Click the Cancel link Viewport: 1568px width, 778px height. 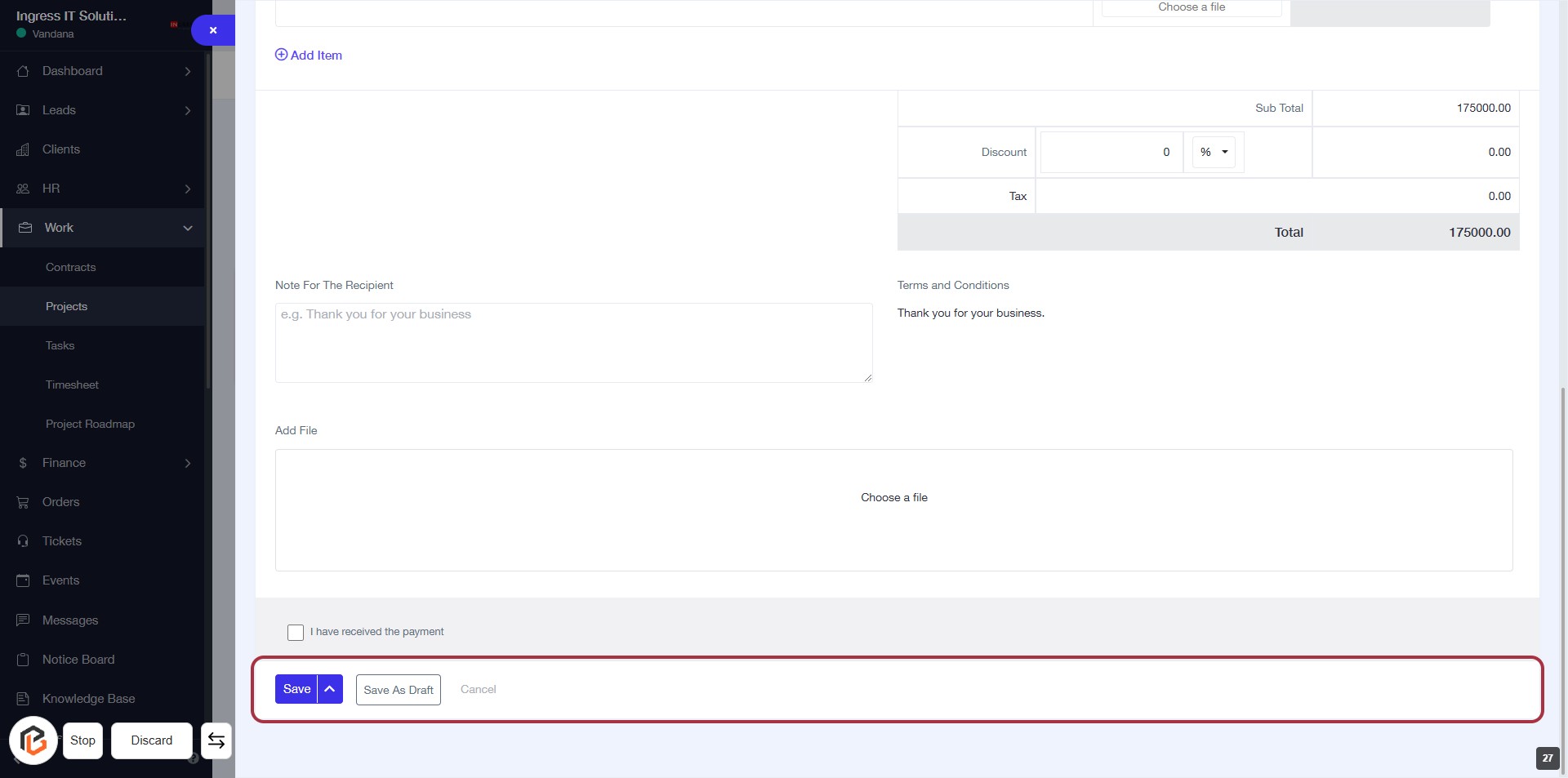[x=478, y=689]
